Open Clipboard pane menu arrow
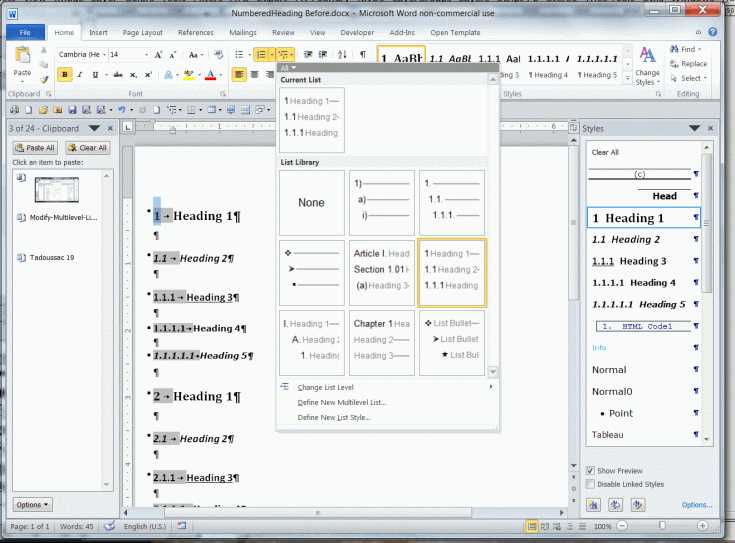Image resolution: width=735 pixels, height=543 pixels. [94, 128]
